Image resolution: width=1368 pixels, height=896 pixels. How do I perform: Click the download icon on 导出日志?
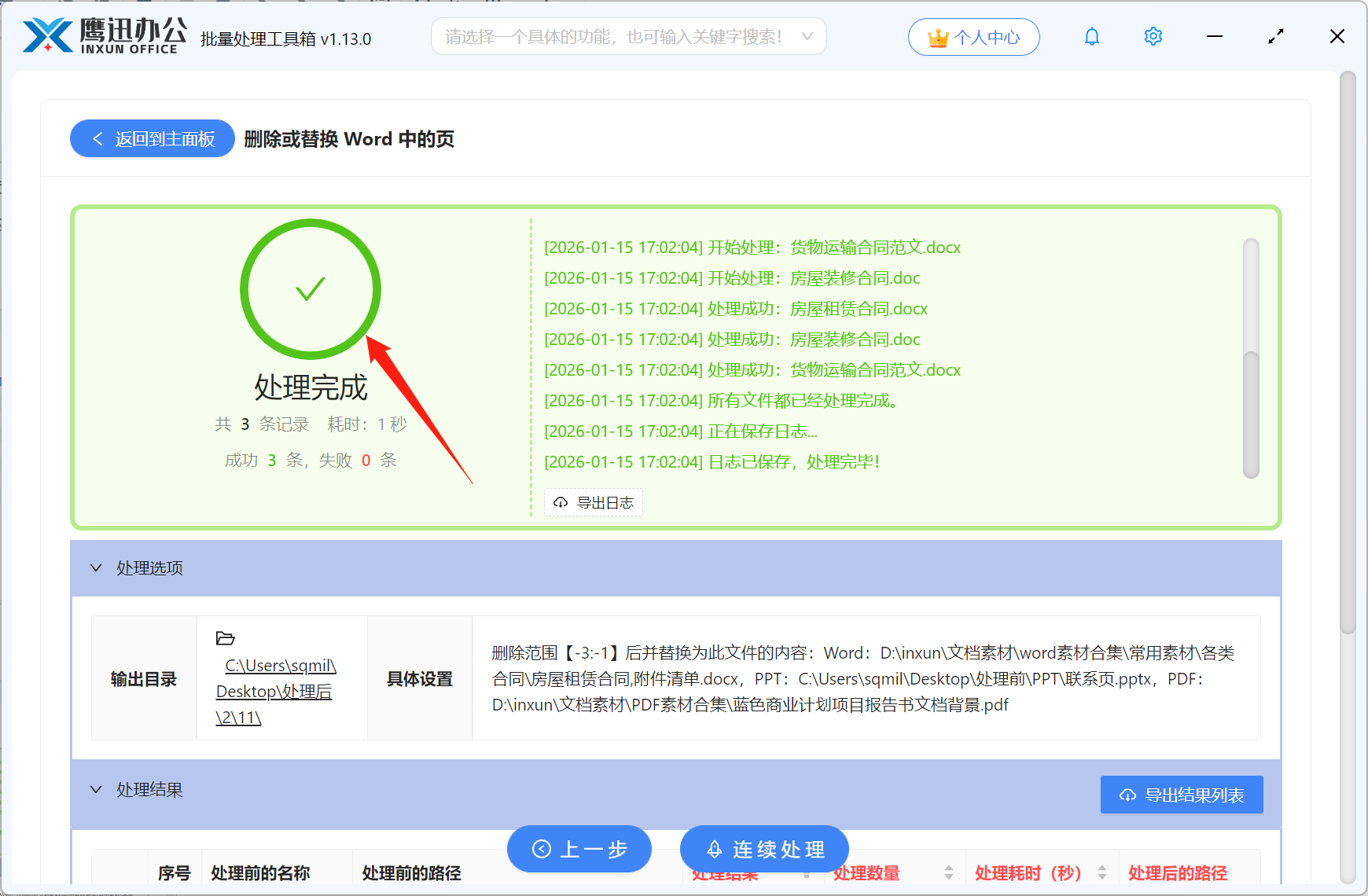coord(560,502)
